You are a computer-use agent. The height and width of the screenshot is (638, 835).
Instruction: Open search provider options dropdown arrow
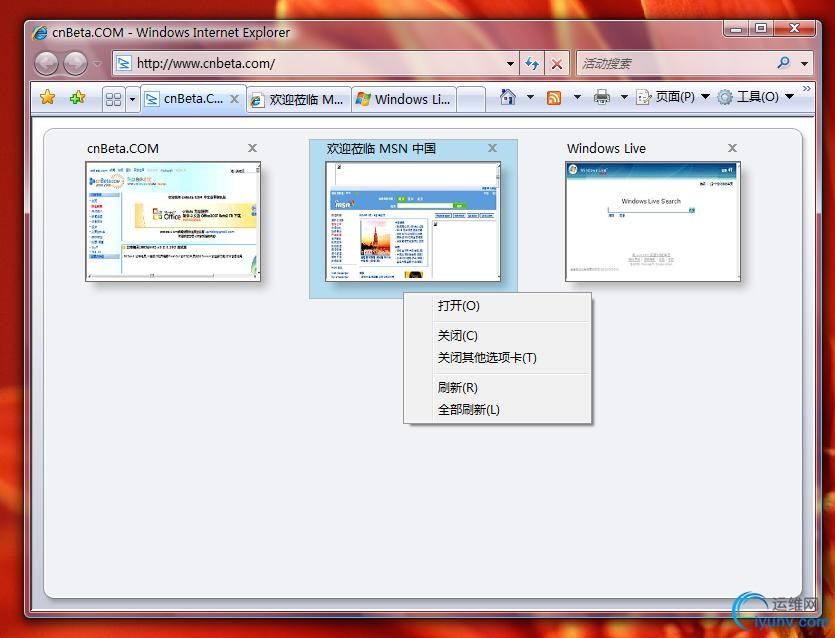(804, 63)
